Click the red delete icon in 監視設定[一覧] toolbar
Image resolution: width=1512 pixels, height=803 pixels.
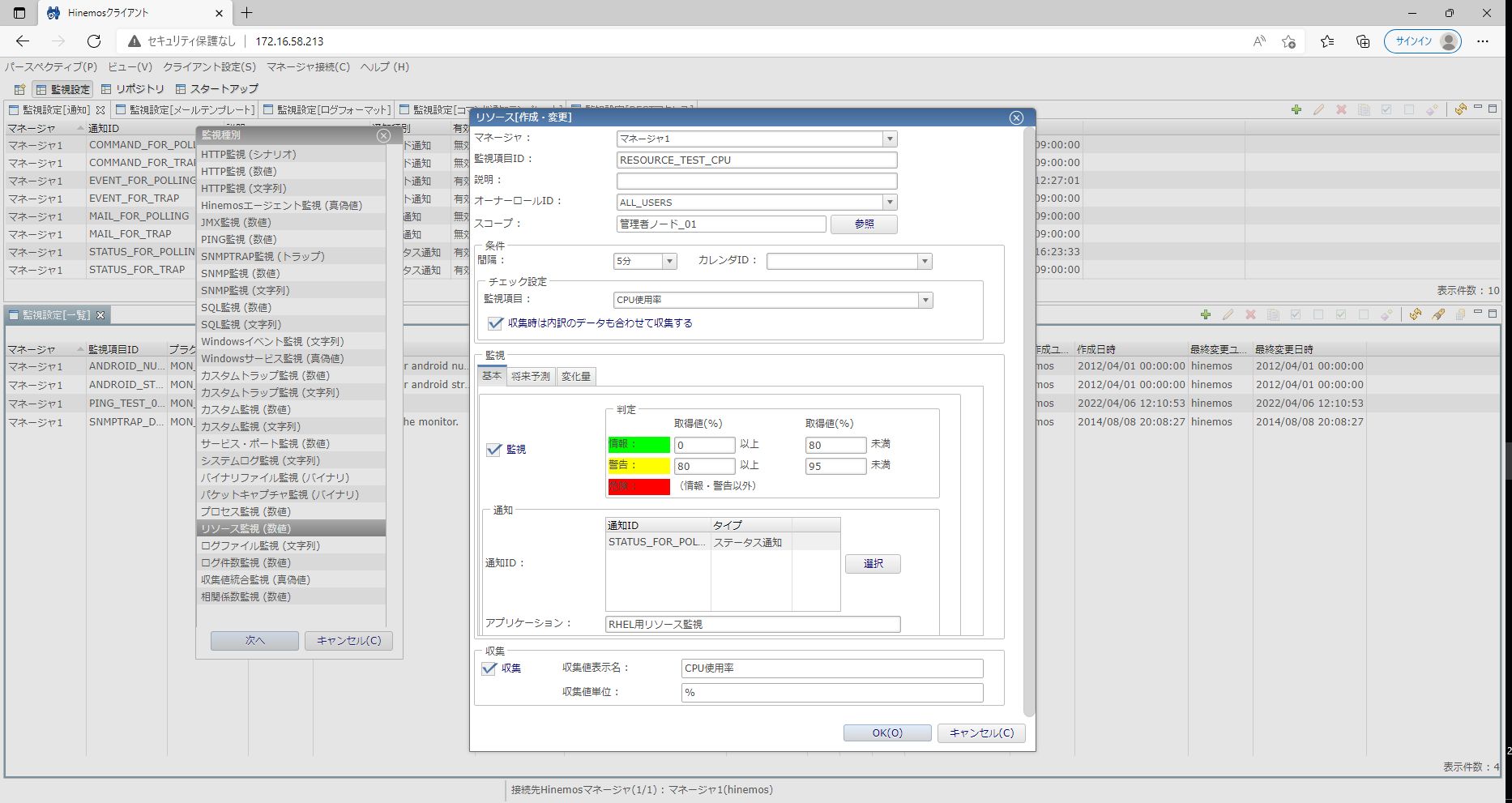pos(1251,314)
